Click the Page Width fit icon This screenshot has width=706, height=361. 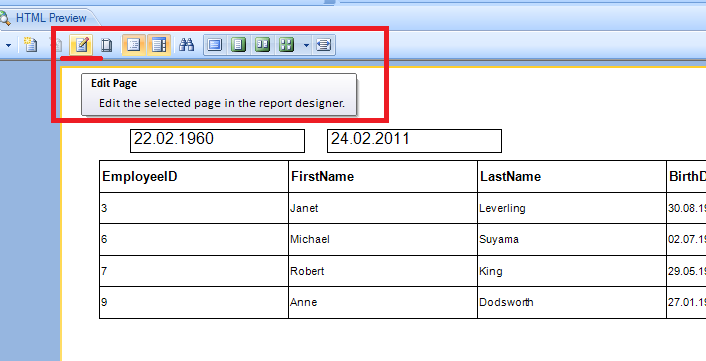click(323, 45)
